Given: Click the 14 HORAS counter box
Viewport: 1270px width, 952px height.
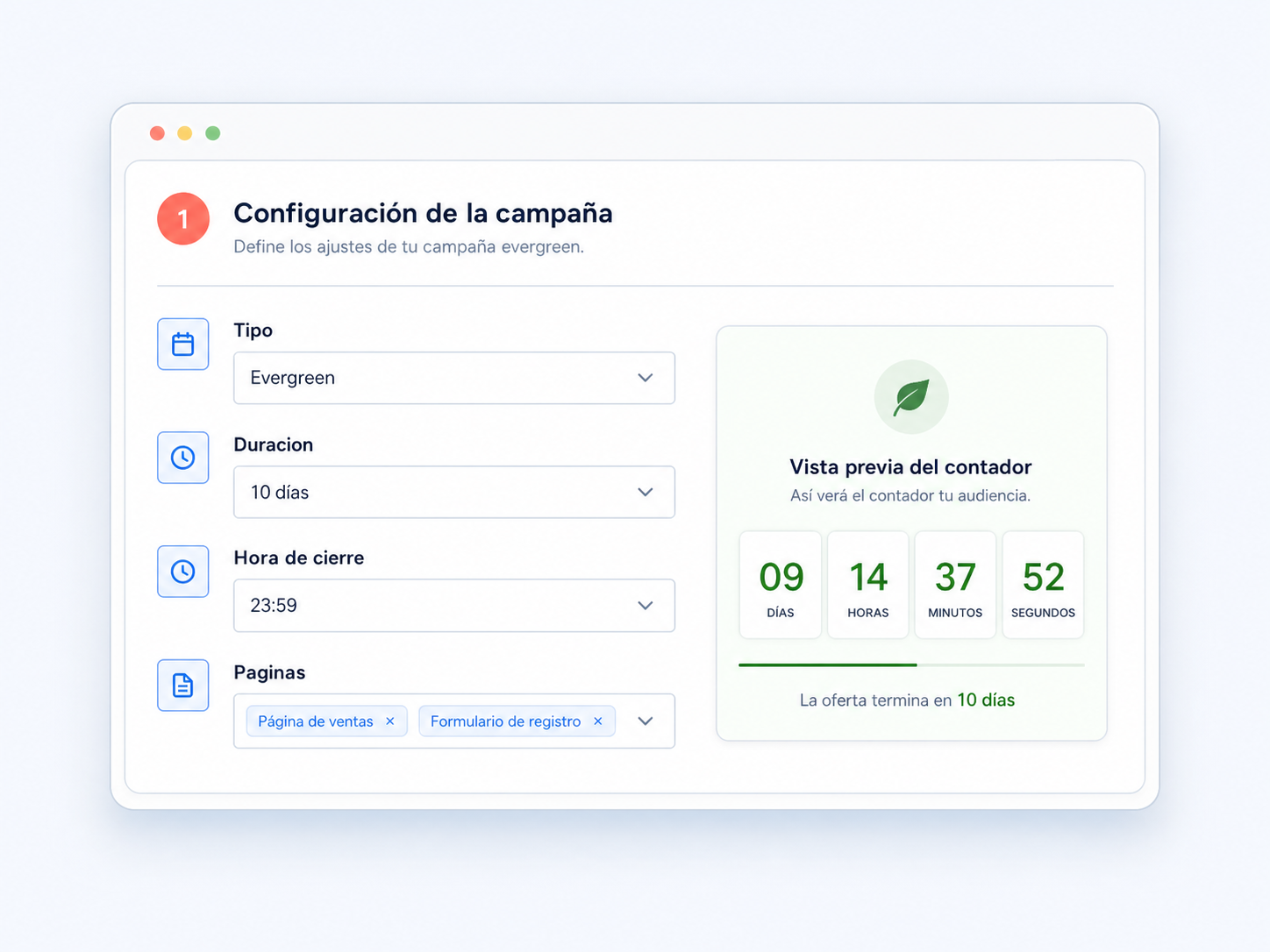Looking at the screenshot, I should (868, 585).
